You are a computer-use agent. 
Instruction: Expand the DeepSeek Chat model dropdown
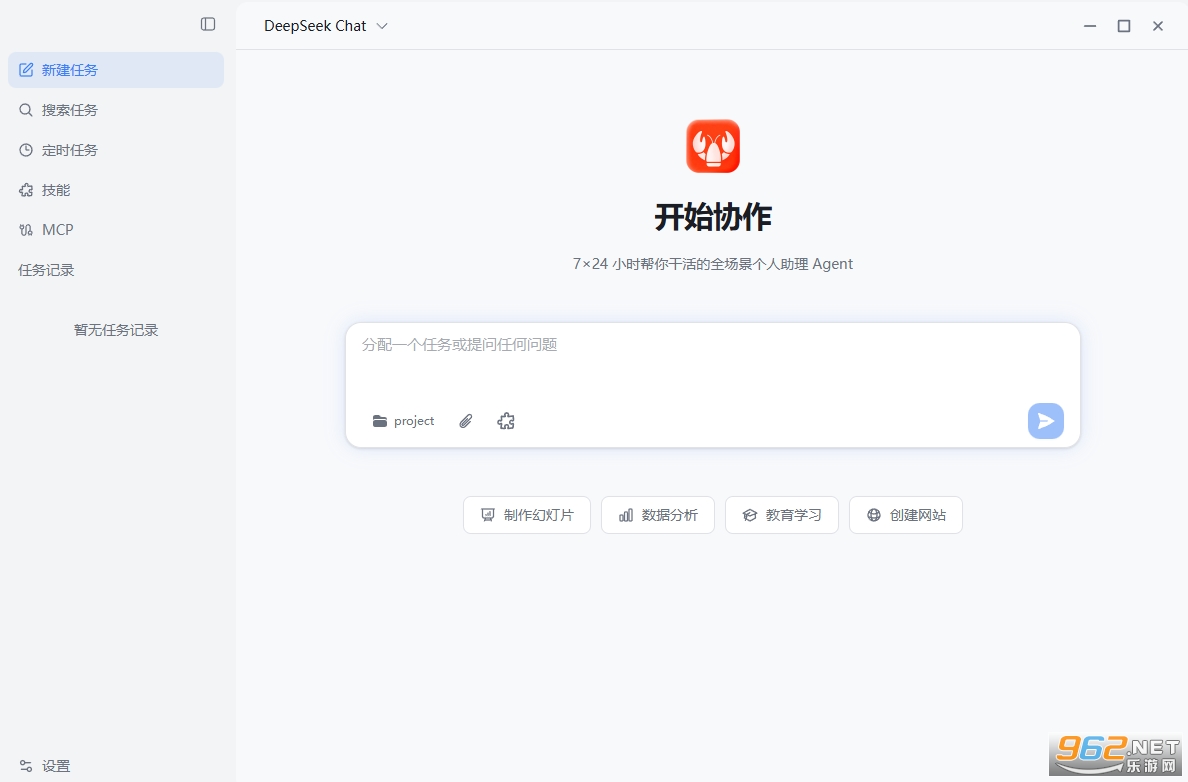tap(326, 26)
